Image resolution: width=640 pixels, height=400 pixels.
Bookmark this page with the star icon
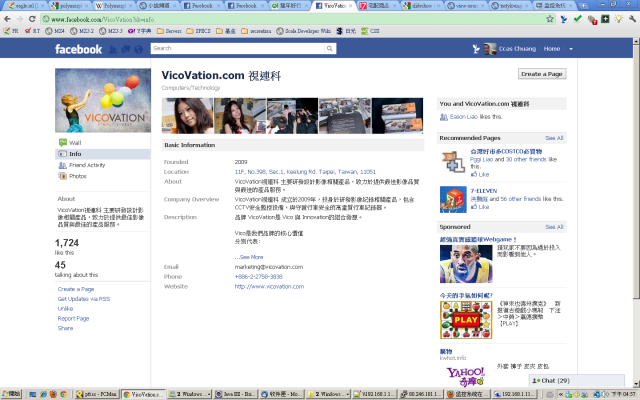(550, 19)
